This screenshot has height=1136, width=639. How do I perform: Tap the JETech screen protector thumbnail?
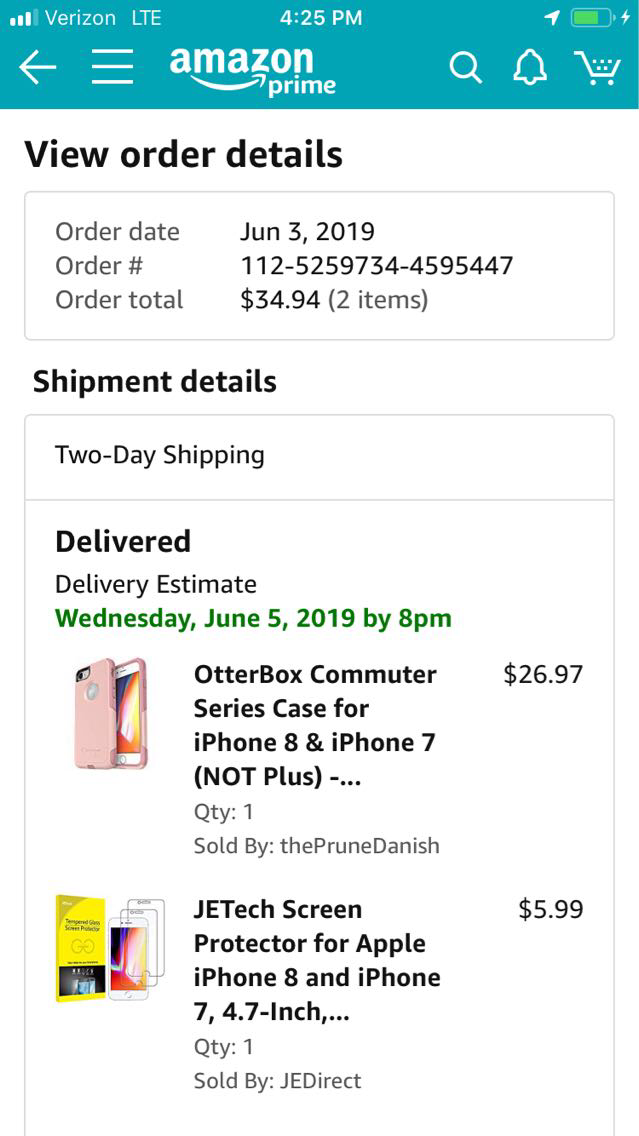(x=110, y=949)
